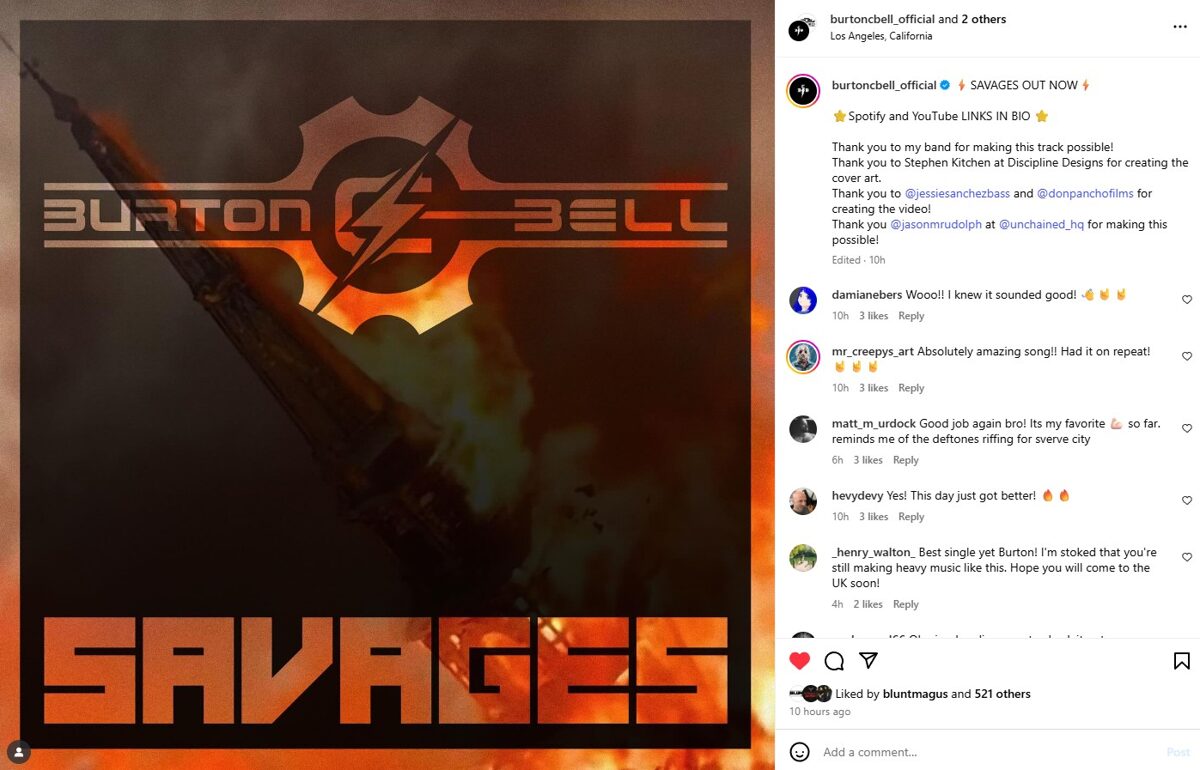Like mr_creepys_art's comment heart icon
The height and width of the screenshot is (770, 1200).
(1187, 356)
